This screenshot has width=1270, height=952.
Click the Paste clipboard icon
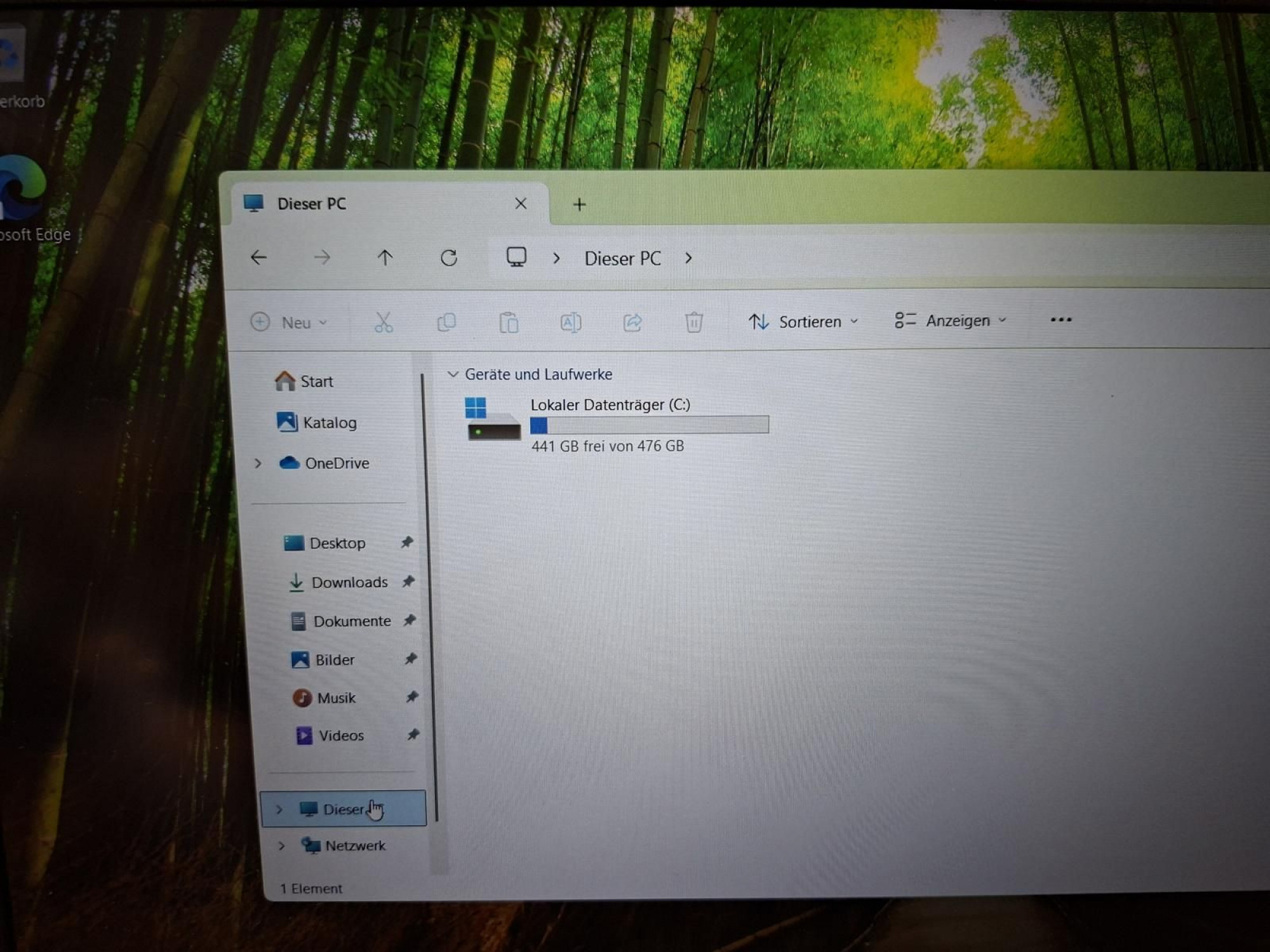tap(509, 322)
